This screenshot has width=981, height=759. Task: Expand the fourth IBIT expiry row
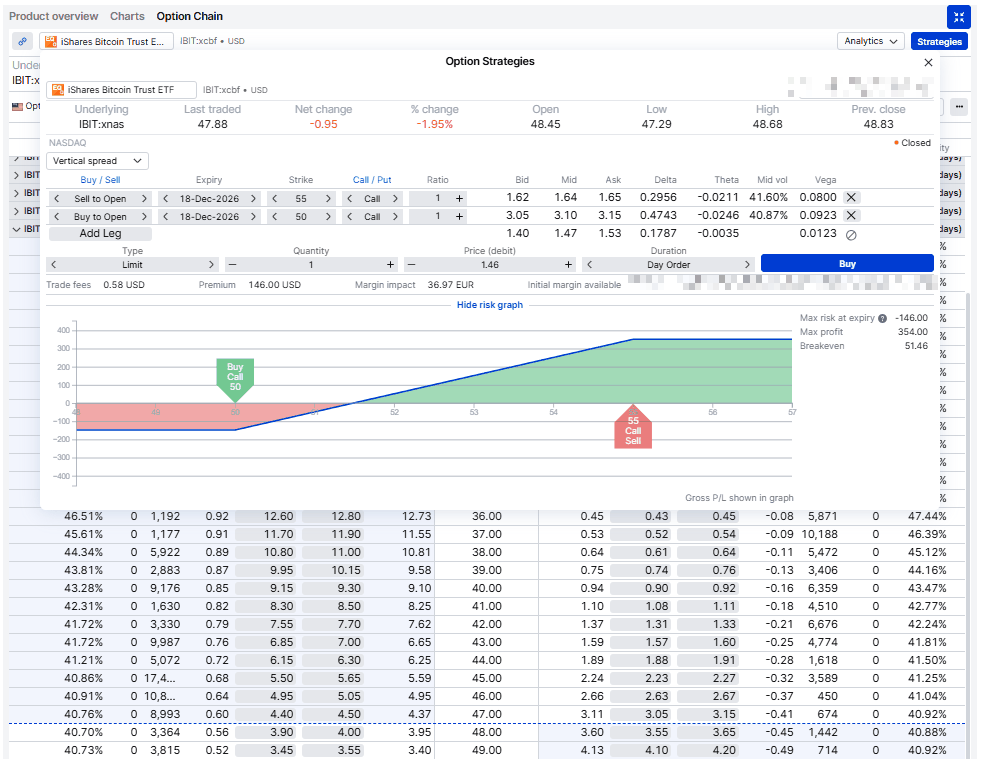16,211
